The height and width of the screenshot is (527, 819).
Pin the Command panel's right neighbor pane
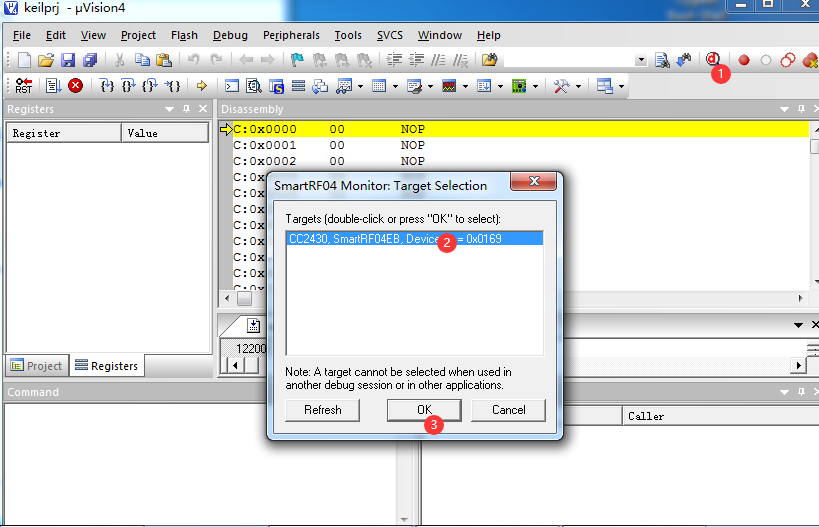point(801,392)
